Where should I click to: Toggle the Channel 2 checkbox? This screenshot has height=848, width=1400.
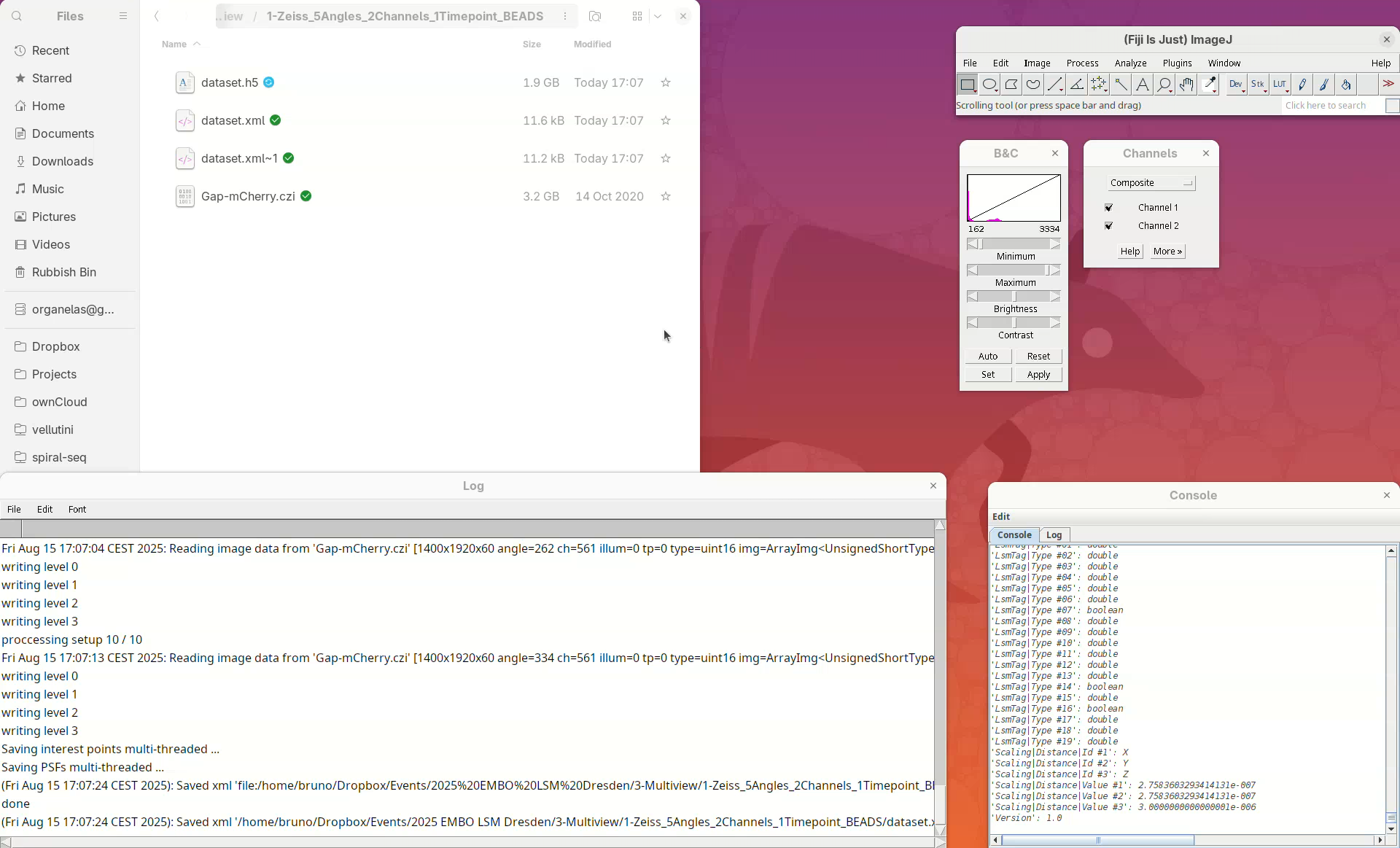coord(1109,226)
